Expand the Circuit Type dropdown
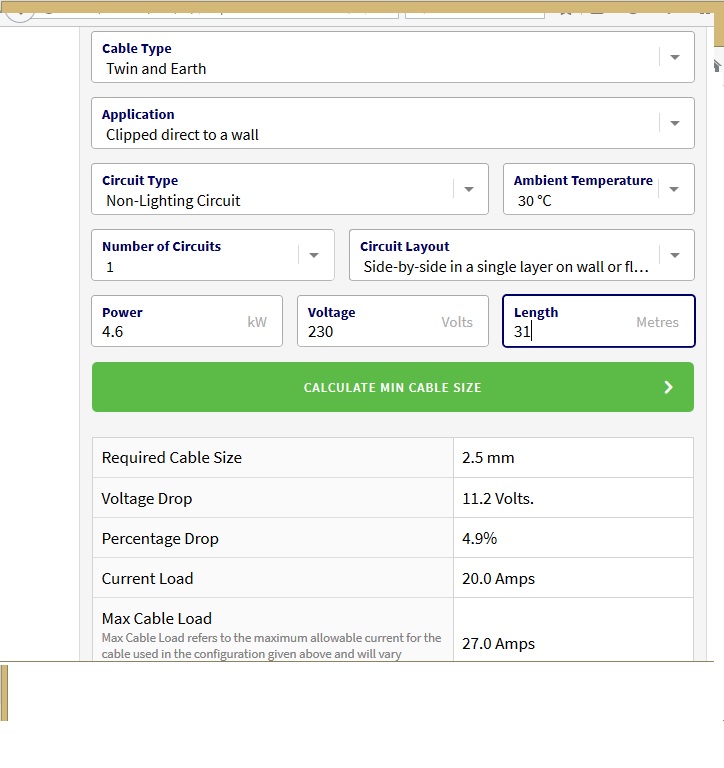Image resolution: width=724 pixels, height=768 pixels. [x=468, y=189]
